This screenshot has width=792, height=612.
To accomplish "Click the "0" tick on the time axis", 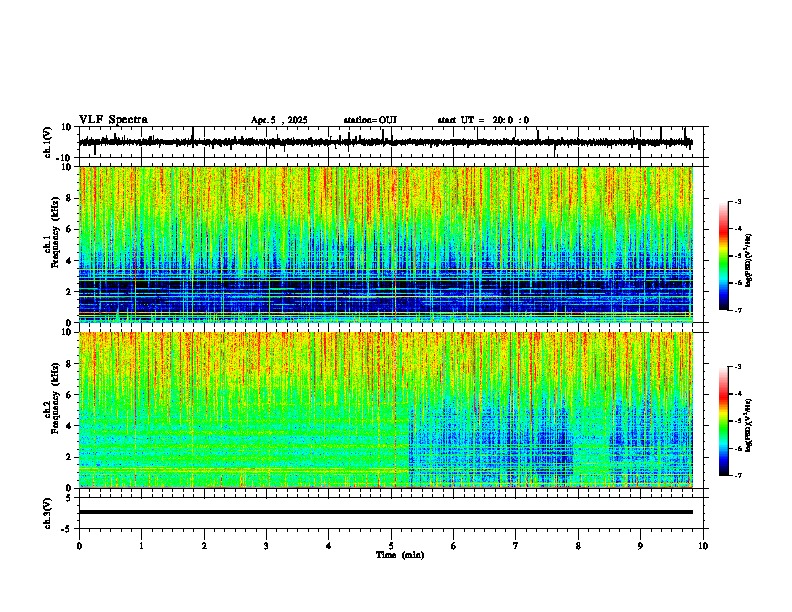I will tap(79, 546).
